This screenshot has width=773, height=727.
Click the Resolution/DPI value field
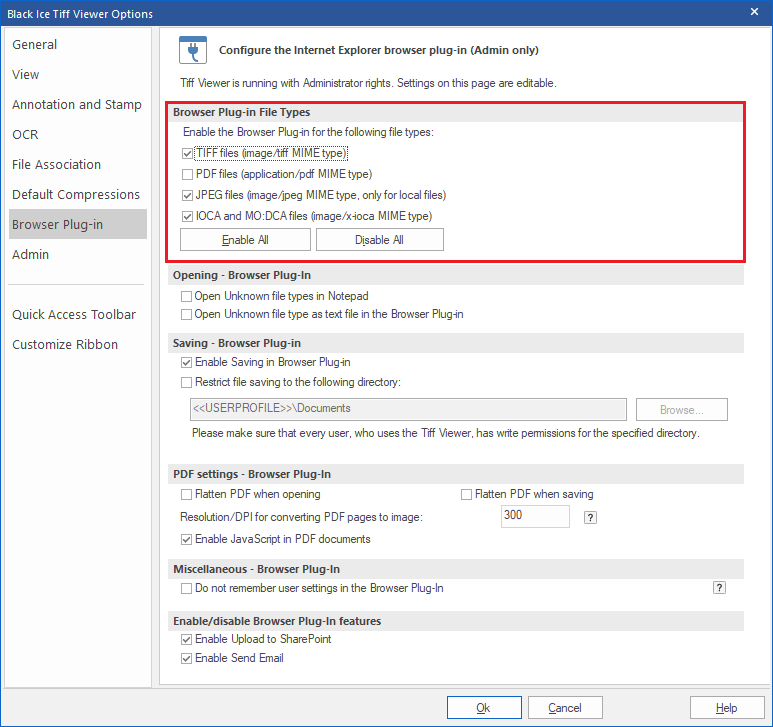click(x=534, y=516)
